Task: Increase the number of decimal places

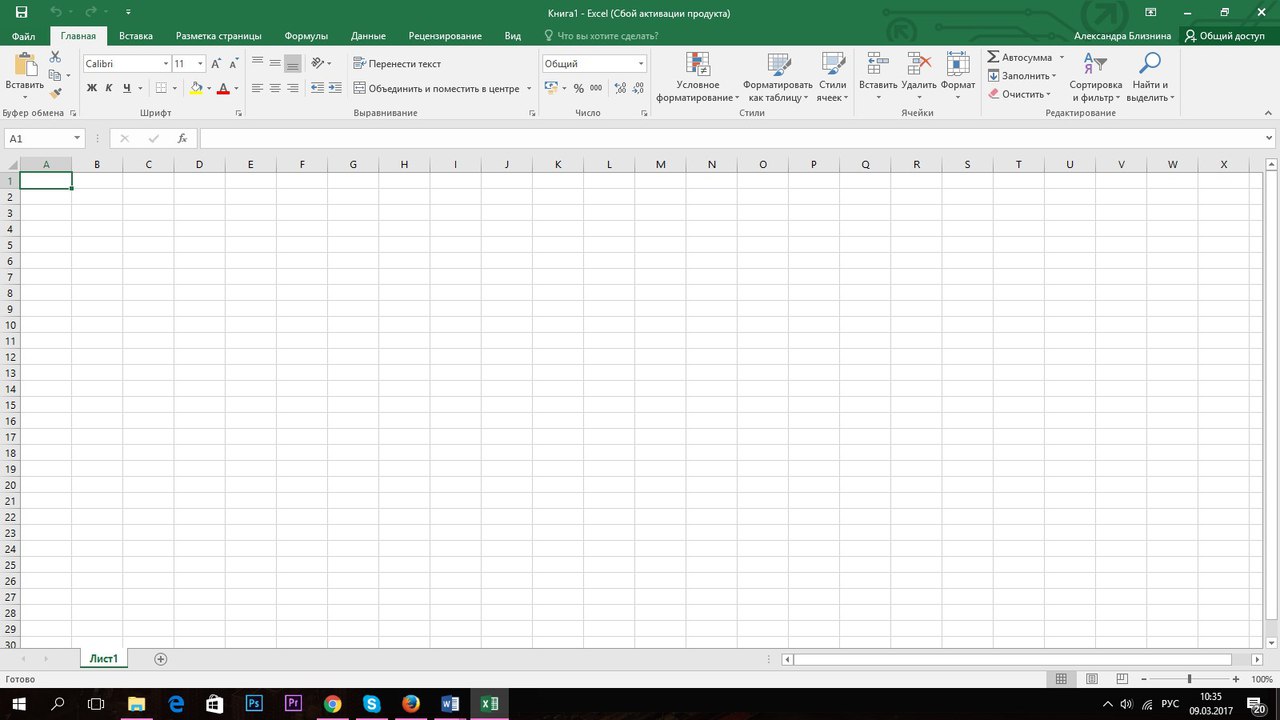Action: coord(620,88)
